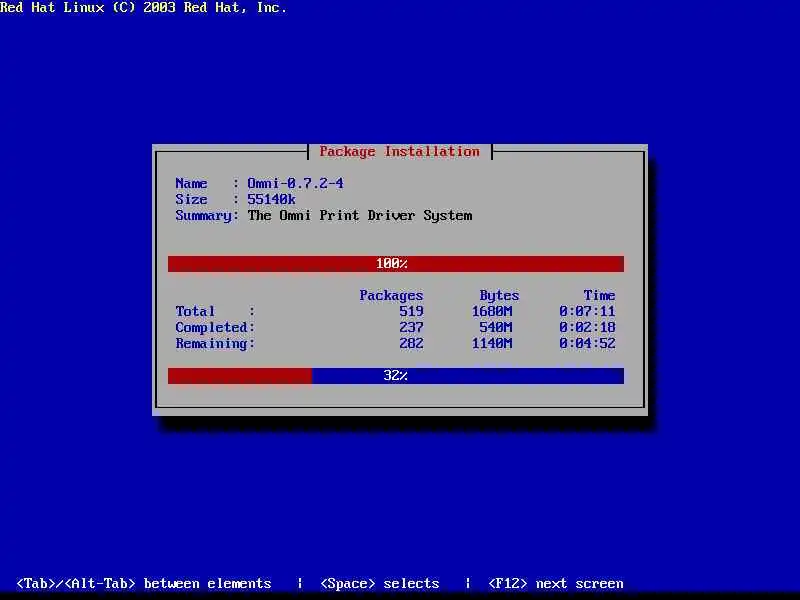Screen dimensions: 800x600
Task: Click total packages value 519
Action: 411,311
